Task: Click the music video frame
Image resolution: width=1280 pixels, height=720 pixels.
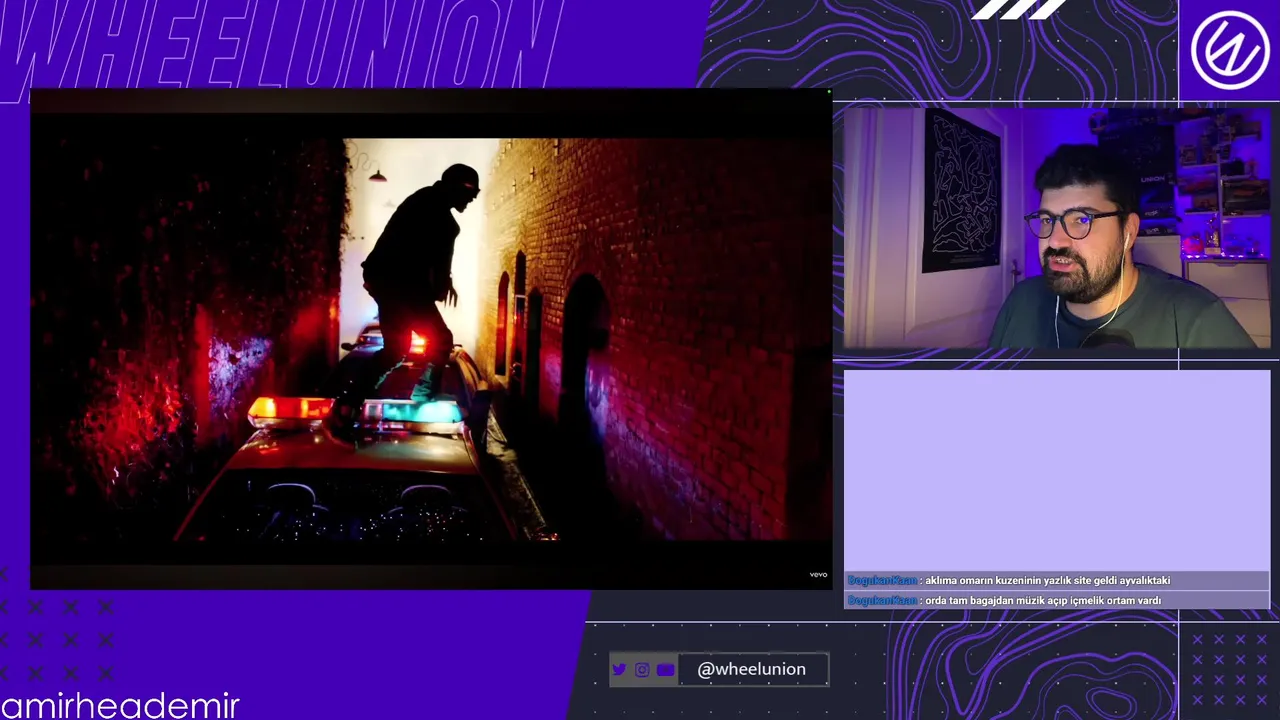Action: coord(431,339)
